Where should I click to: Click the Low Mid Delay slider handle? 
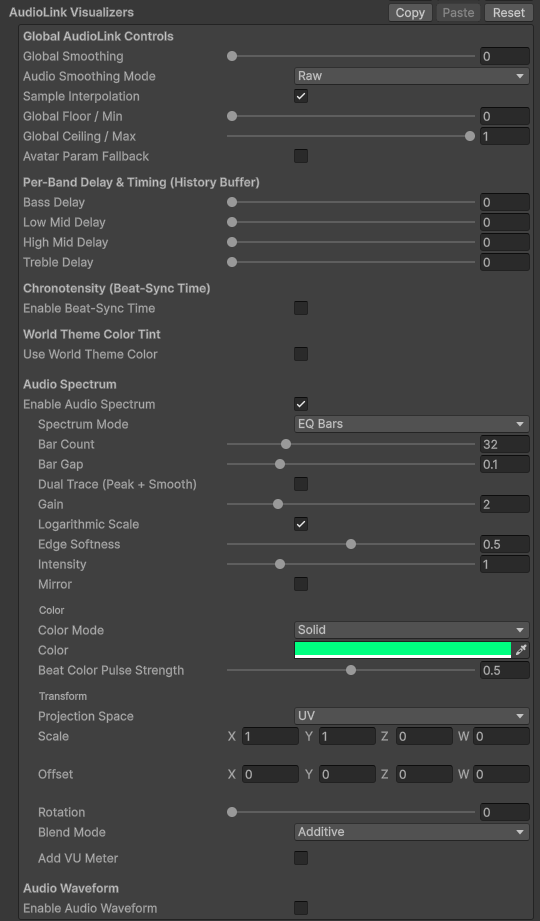(232, 222)
